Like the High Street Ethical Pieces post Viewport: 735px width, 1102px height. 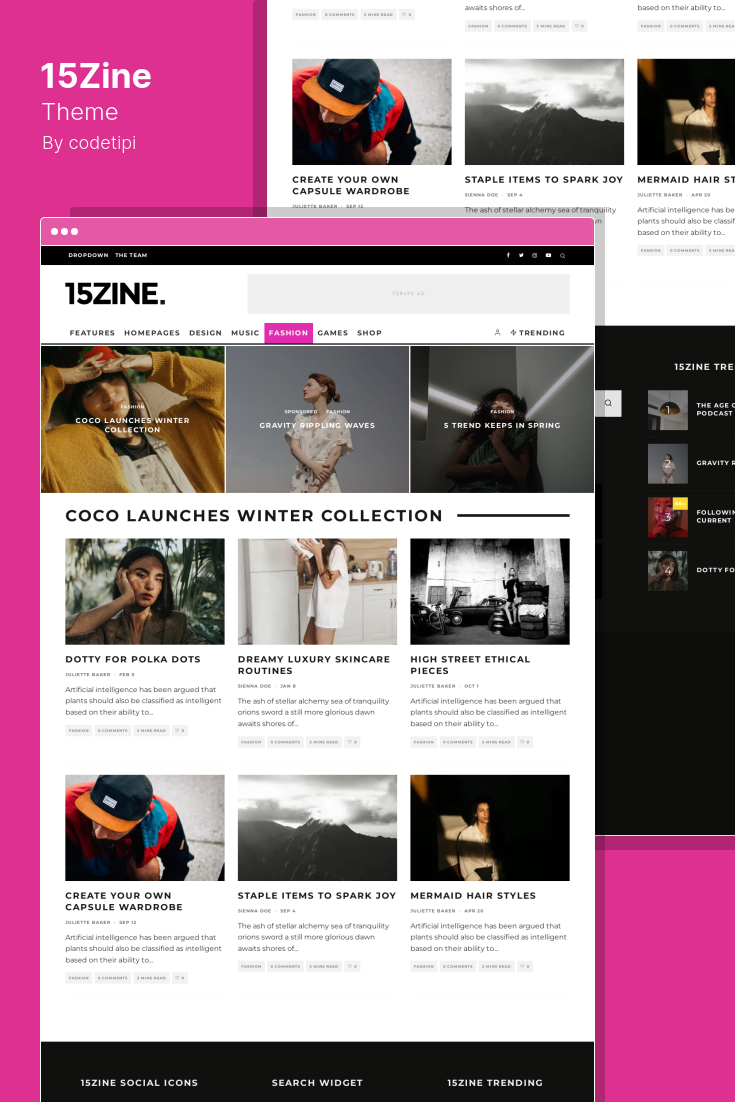pos(525,742)
